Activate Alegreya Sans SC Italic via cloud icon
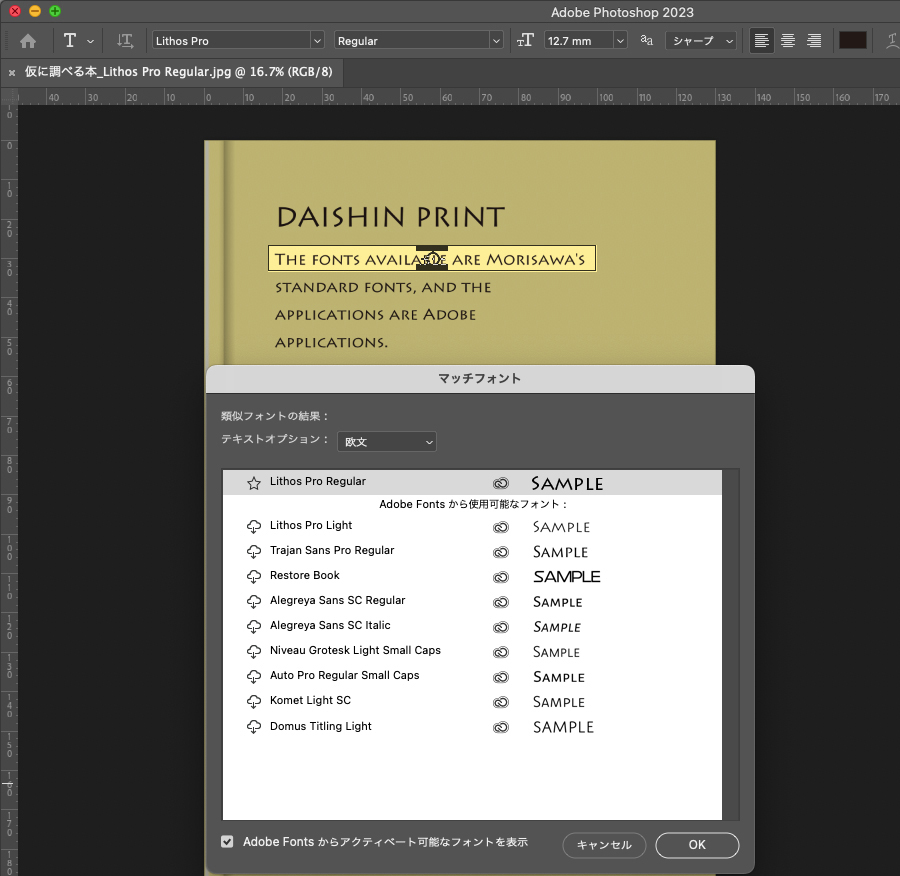 pos(254,626)
